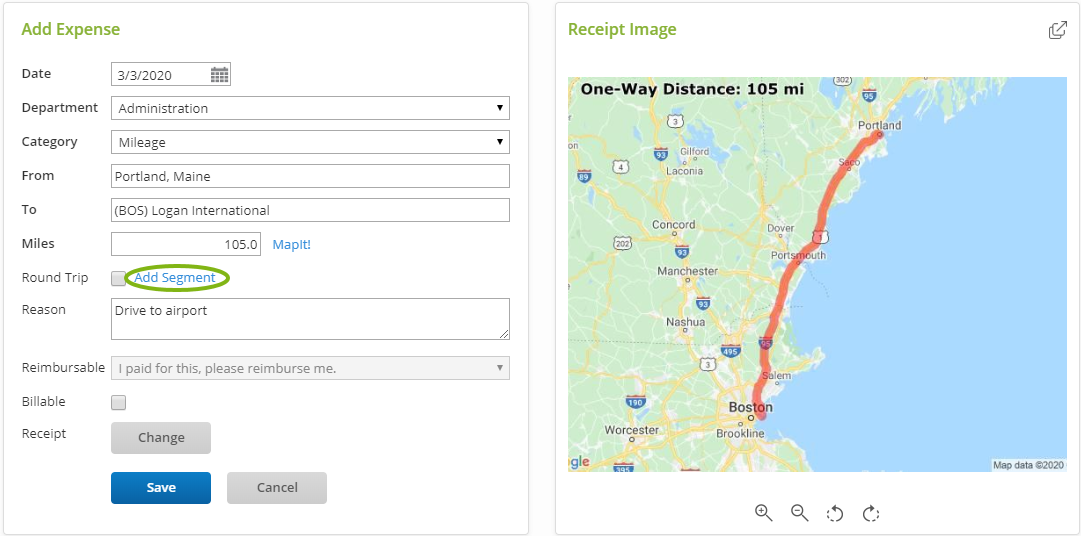Image resolution: width=1081 pixels, height=536 pixels.
Task: Click the MapIt! link
Action: click(291, 244)
